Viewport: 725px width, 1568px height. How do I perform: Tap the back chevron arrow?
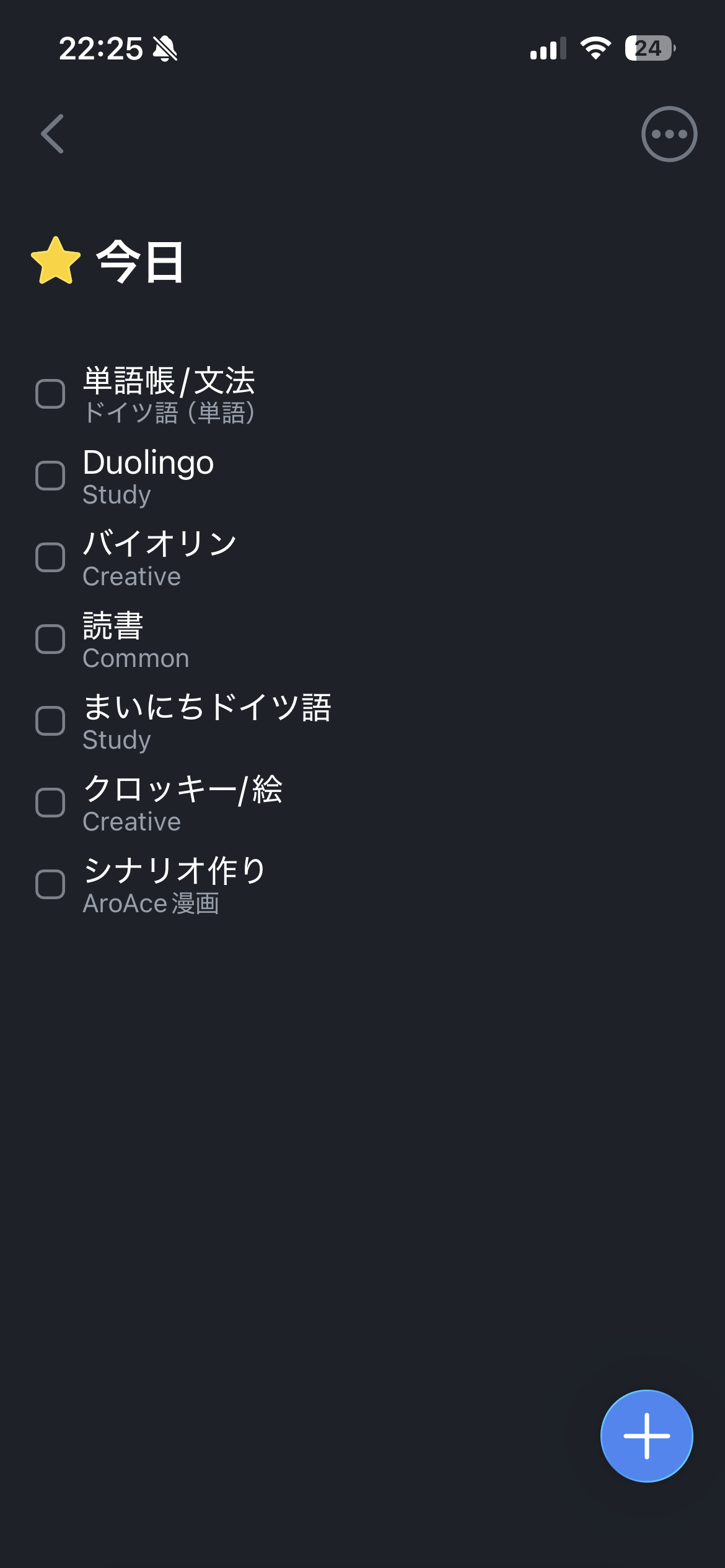[x=53, y=134]
